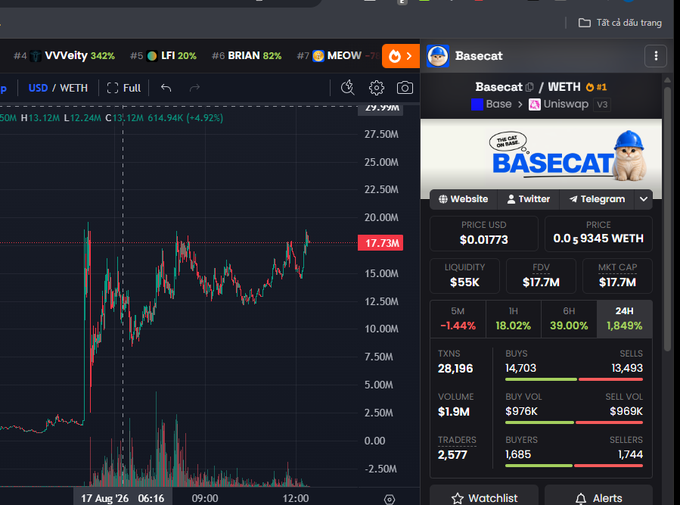Click the Uniswap DEX link
The height and width of the screenshot is (505, 680).
point(559,104)
